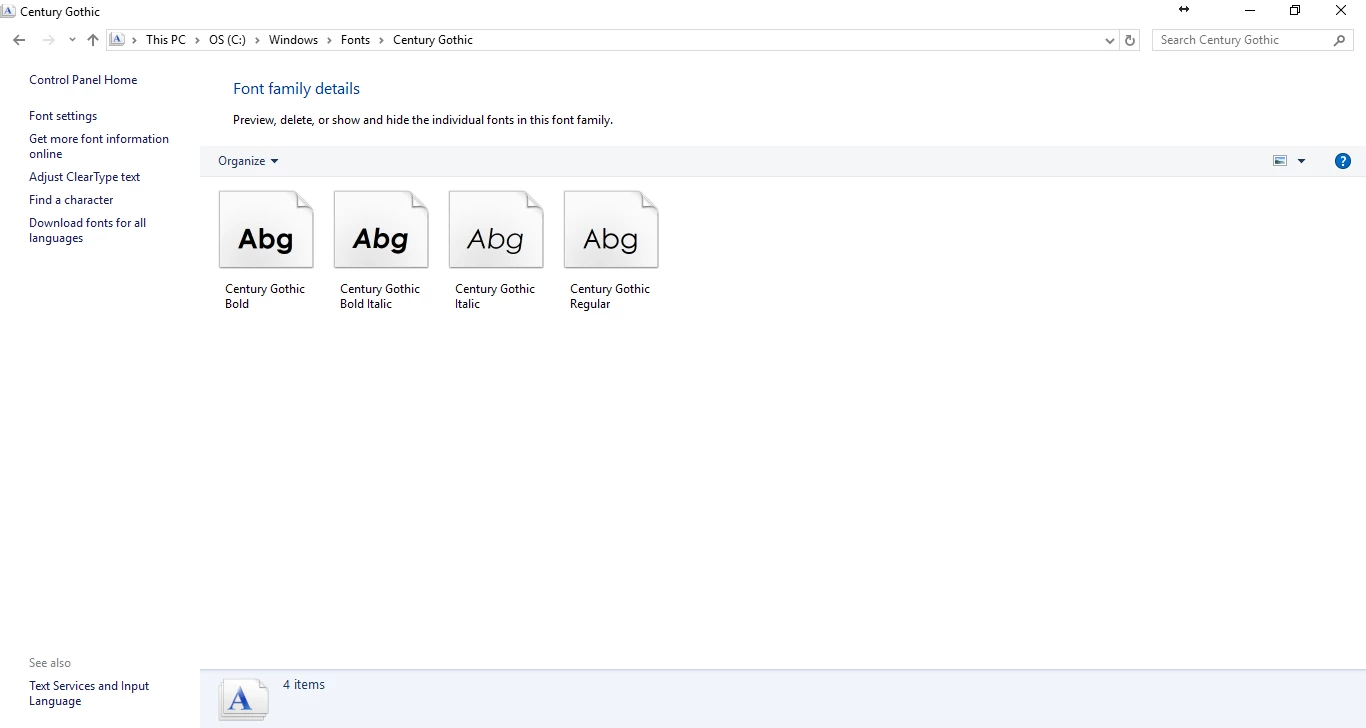Select the Century Gothic Bold font
1366x728 pixels.
click(266, 251)
